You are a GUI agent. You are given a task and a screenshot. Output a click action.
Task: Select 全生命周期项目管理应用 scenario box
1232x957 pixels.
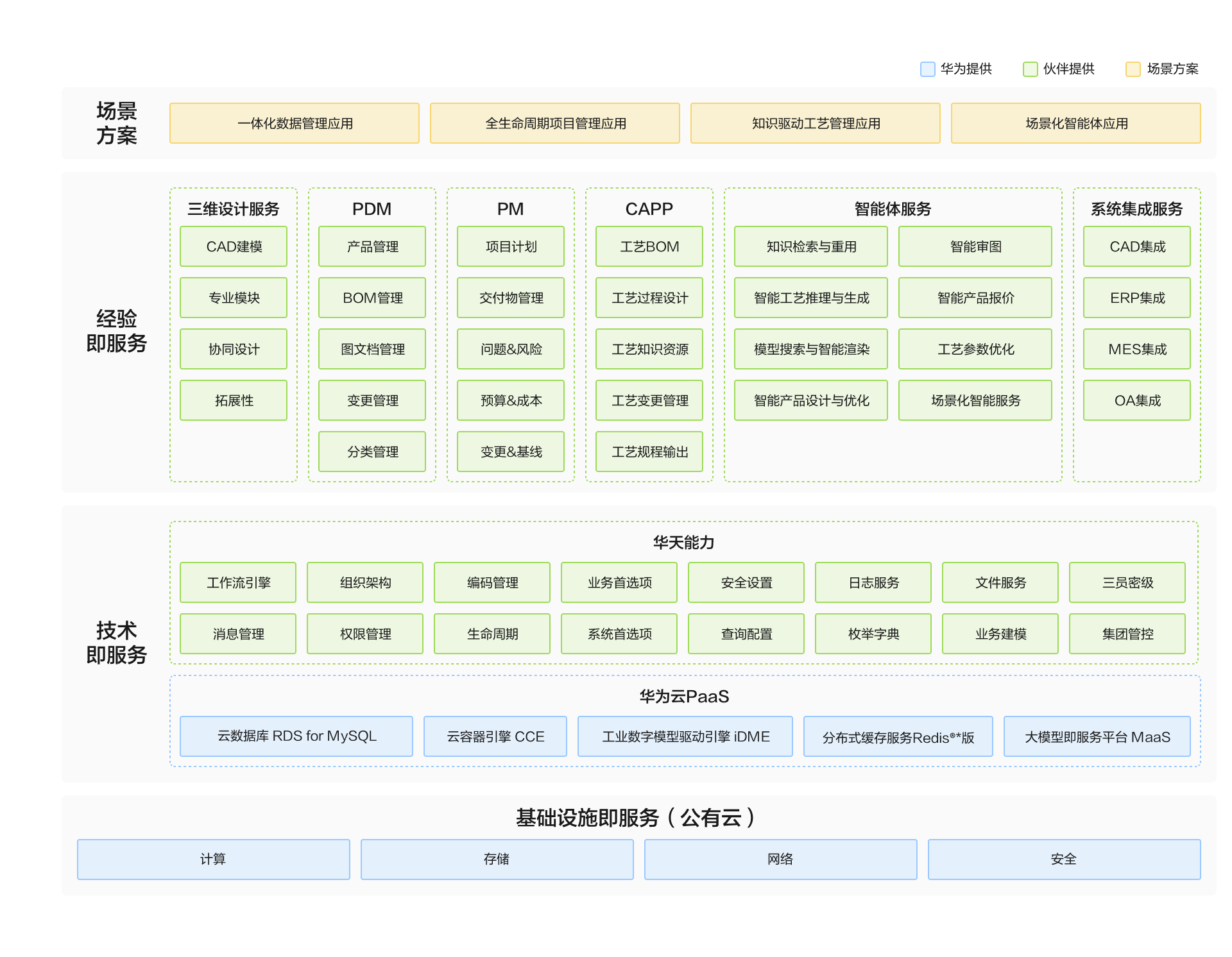click(555, 123)
